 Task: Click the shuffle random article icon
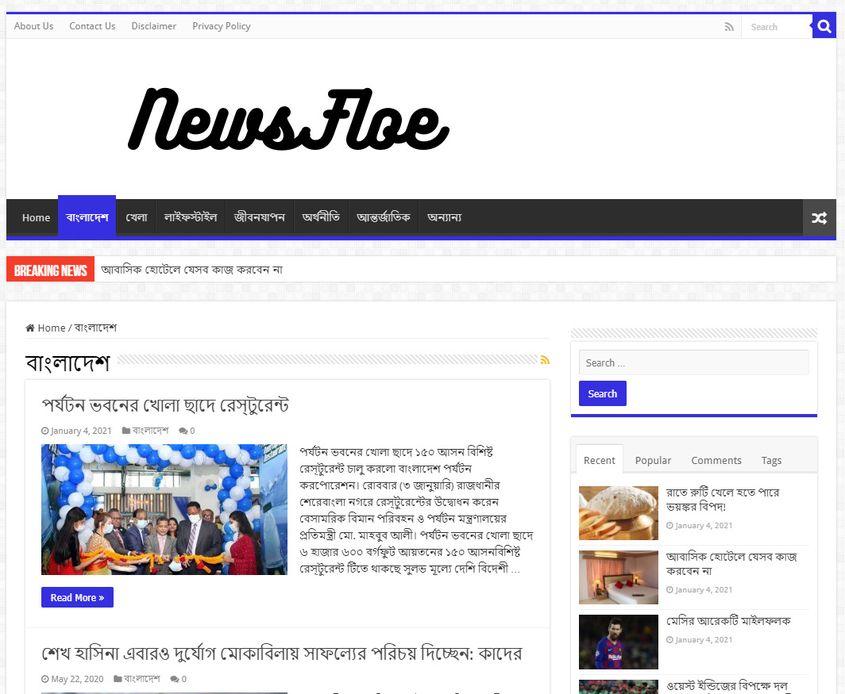click(x=819, y=218)
